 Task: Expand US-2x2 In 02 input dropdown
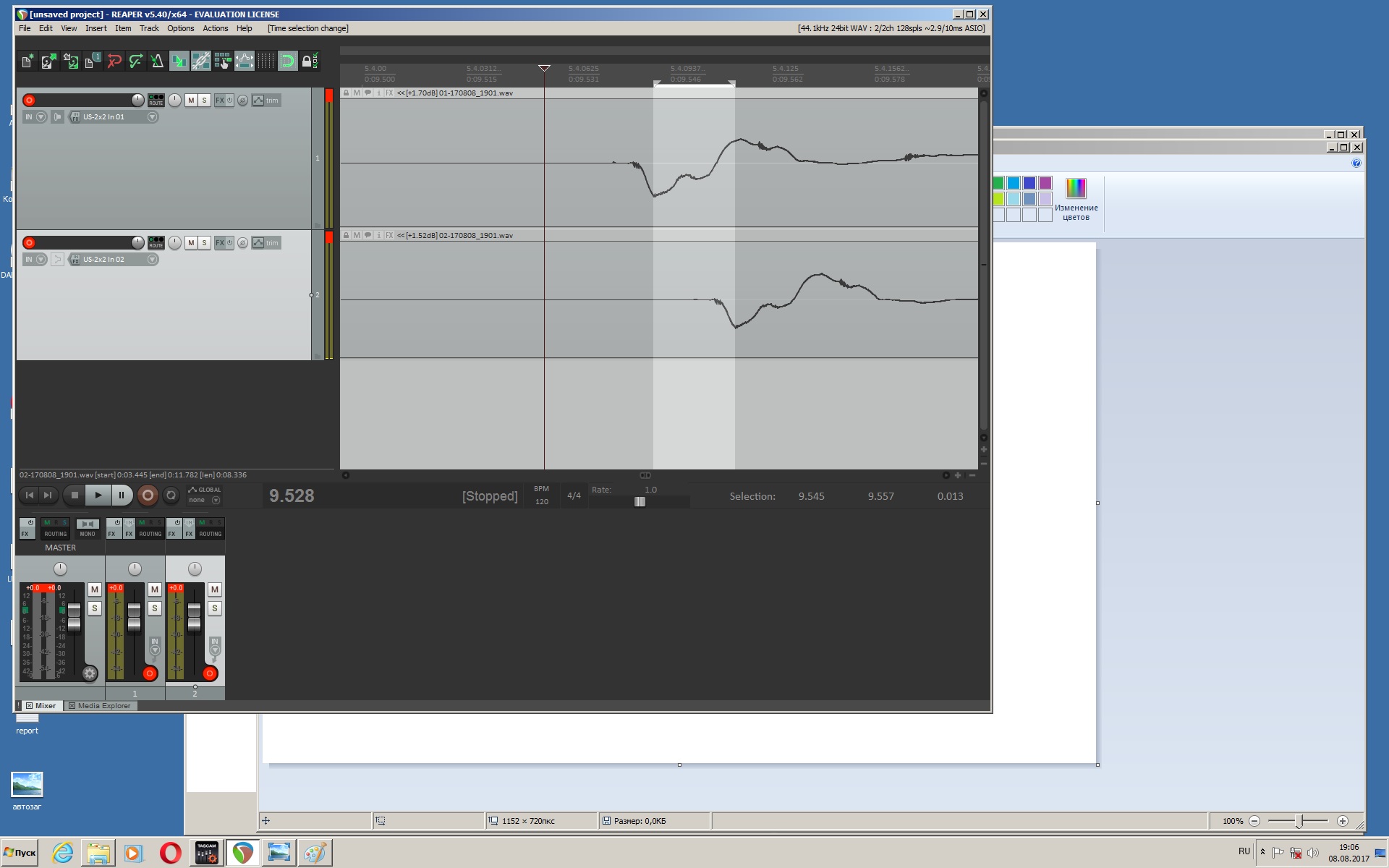click(152, 260)
